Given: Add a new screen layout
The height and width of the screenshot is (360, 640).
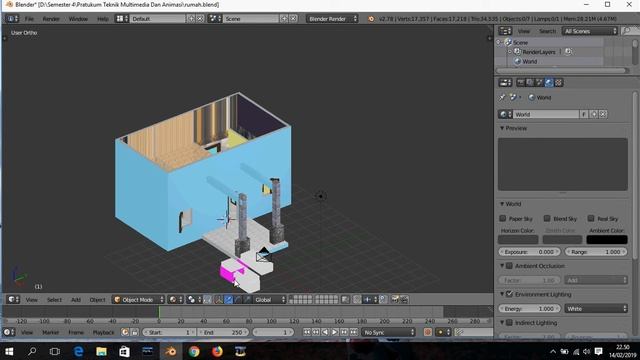Looking at the screenshot, I should tap(191, 19).
